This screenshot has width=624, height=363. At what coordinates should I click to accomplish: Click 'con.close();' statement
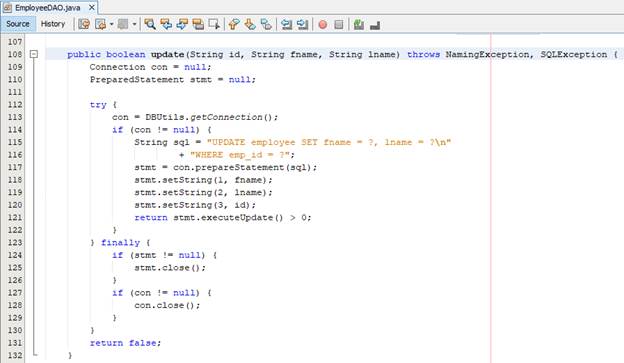click(167, 305)
